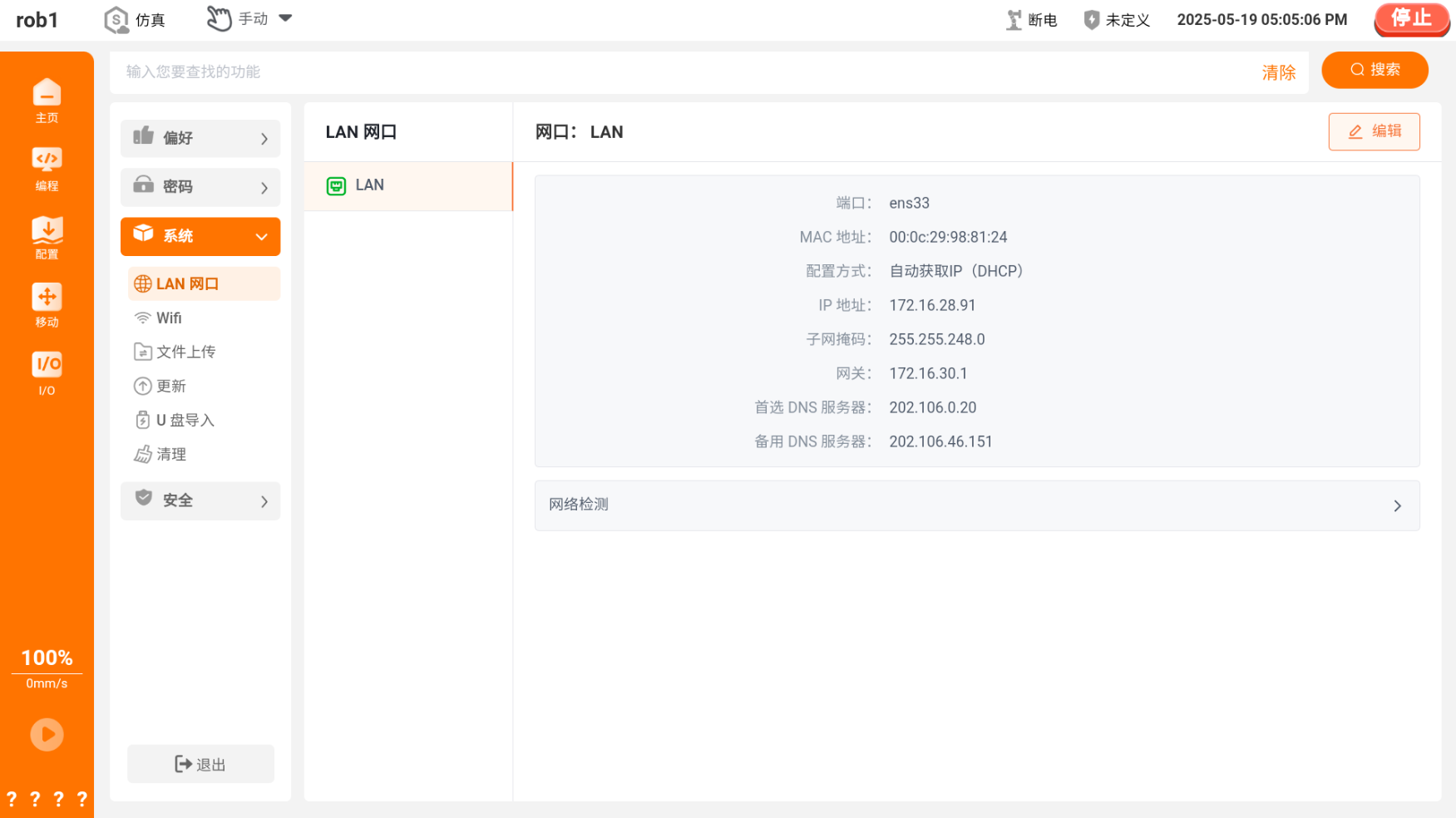Click the 清理 broom icon
Viewport: 1456px width, 818px height.
(143, 454)
